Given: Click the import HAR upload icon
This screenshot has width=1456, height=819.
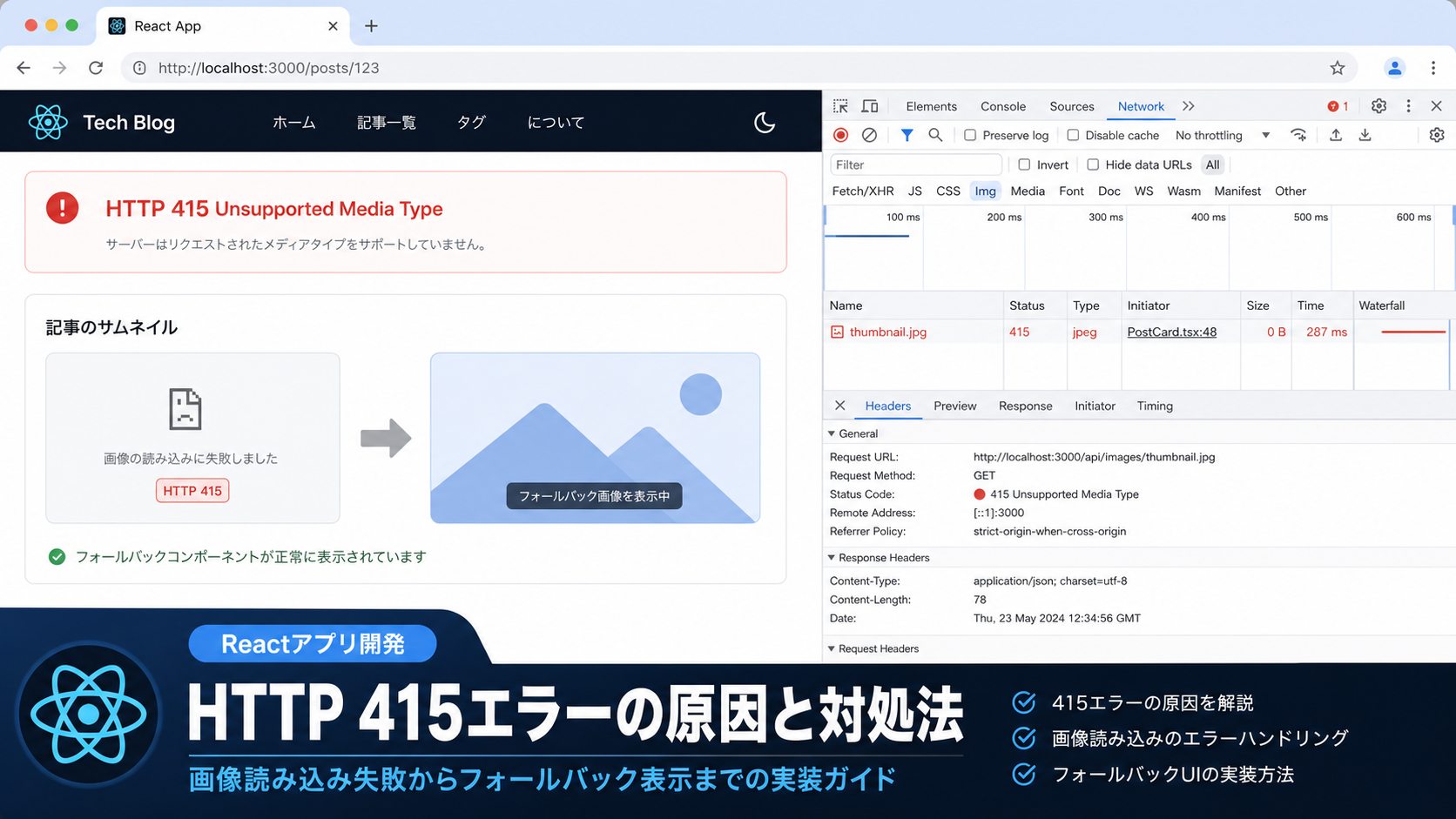Looking at the screenshot, I should [1336, 135].
